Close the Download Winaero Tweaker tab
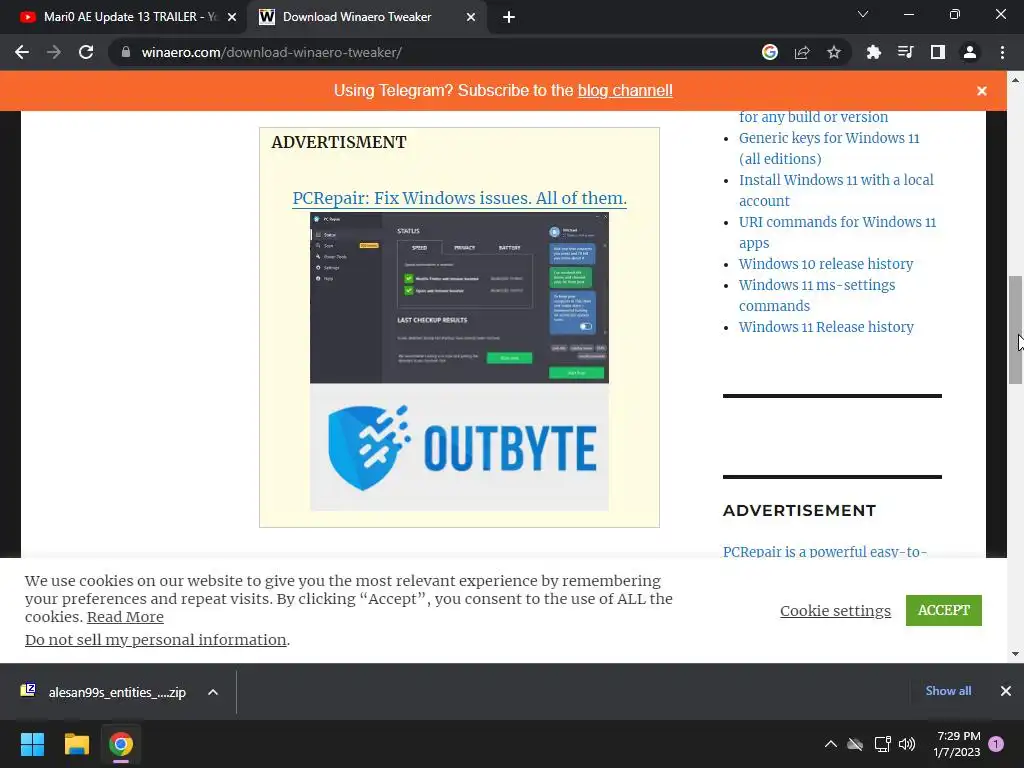Viewport: 1024px width, 768px height. (471, 17)
